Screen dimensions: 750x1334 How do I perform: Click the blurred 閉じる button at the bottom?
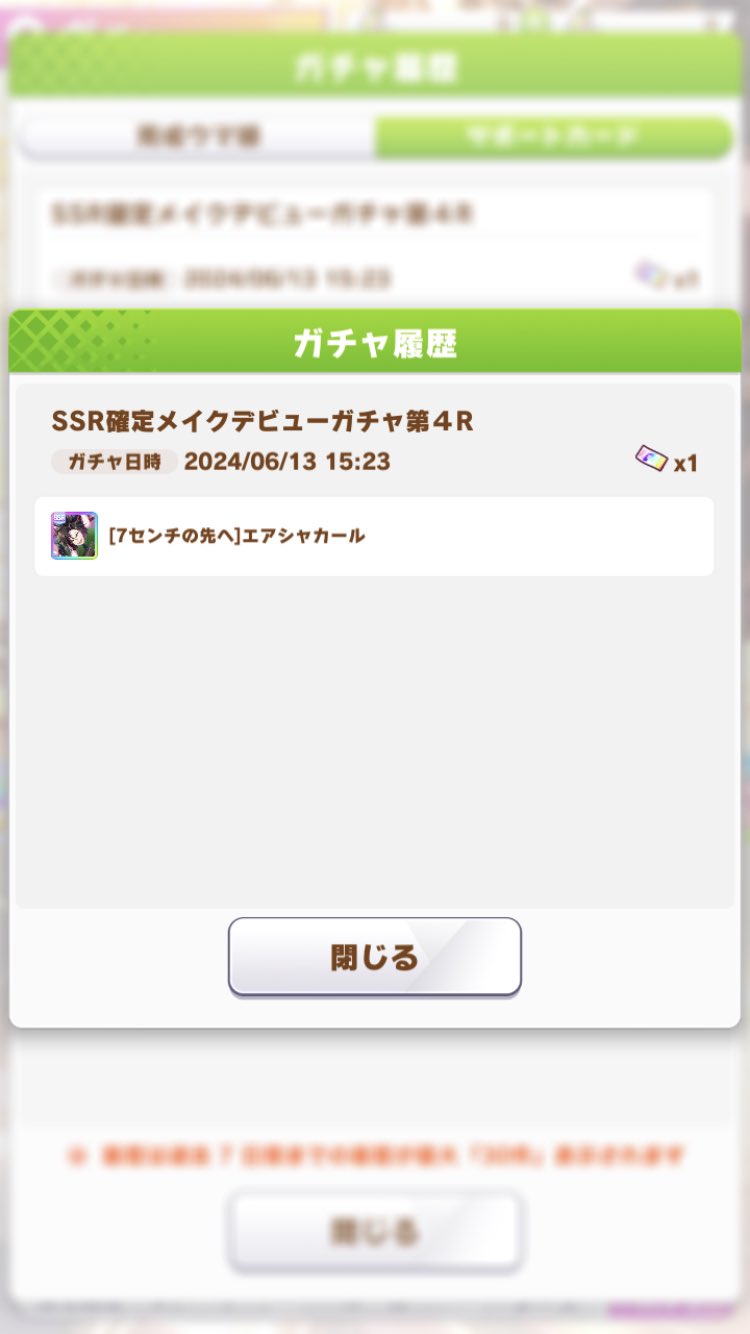(x=375, y=1230)
